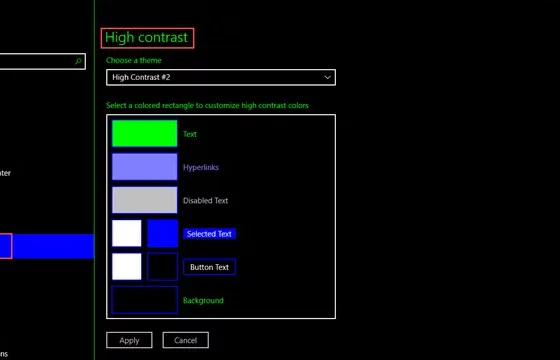Pick the black Button Text background swatch
560x360 pixels.
tap(162, 267)
